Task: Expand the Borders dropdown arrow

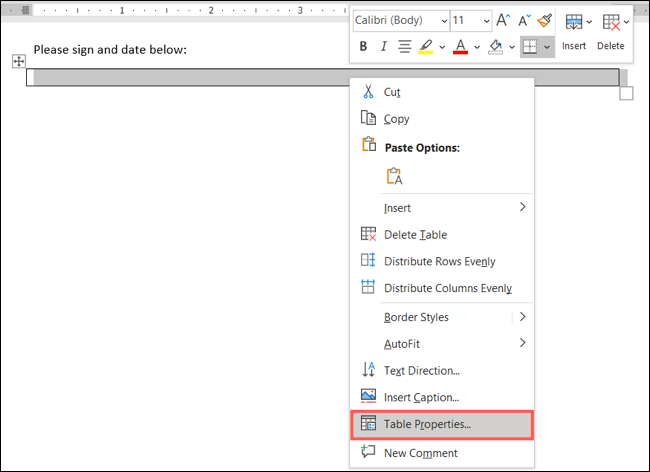Action: [547, 47]
